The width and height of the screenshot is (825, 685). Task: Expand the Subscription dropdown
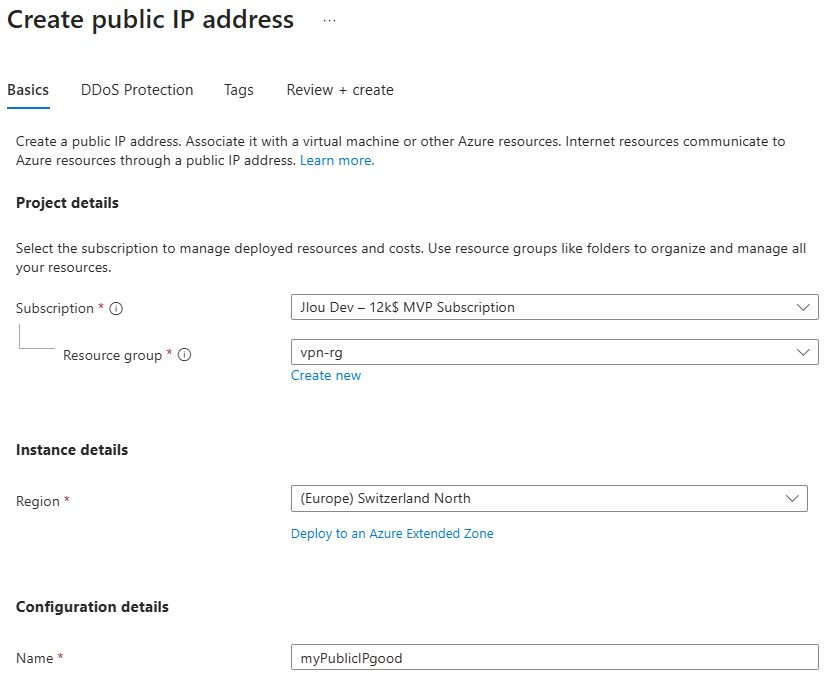[x=555, y=307]
